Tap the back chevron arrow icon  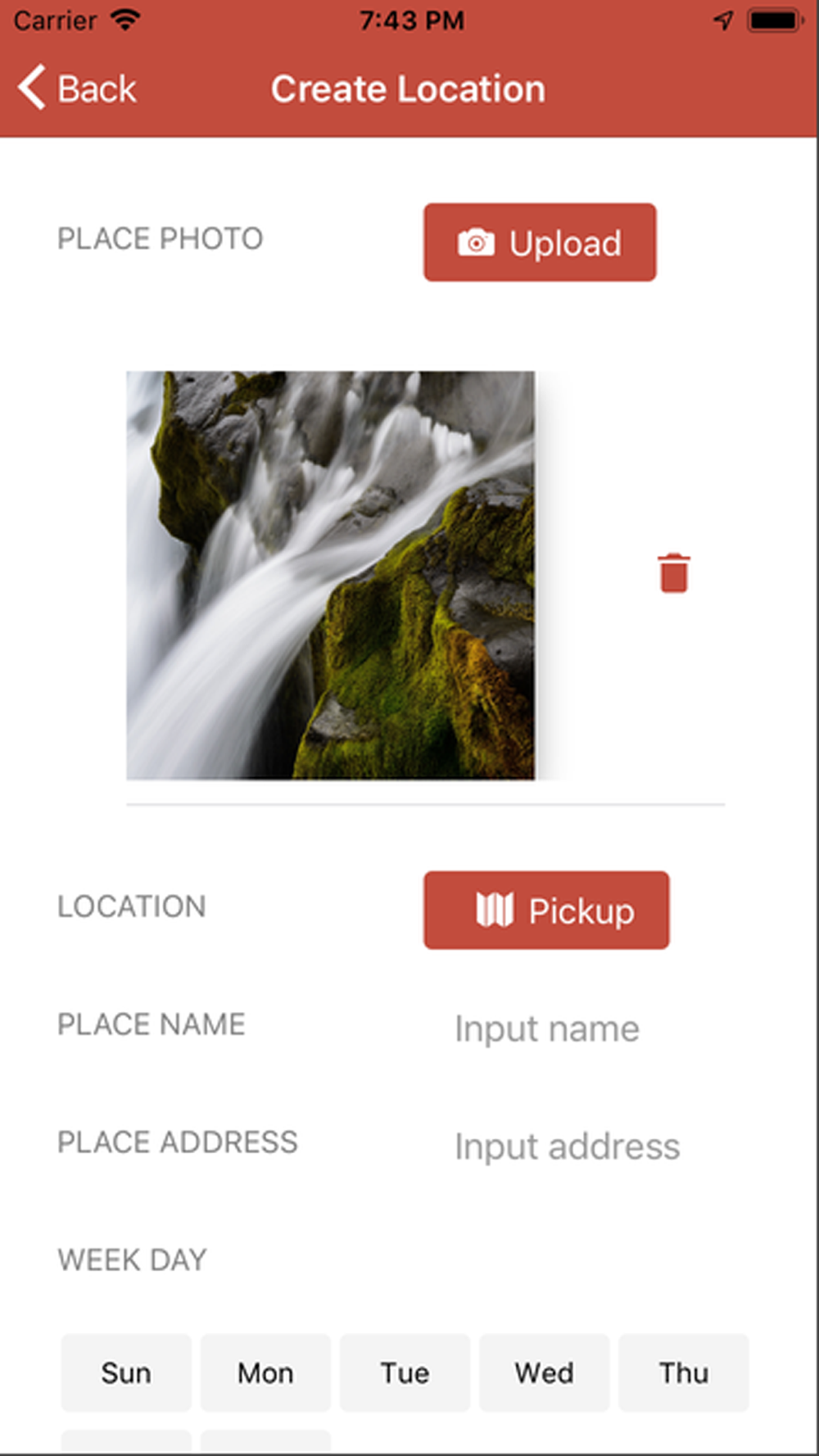tap(32, 88)
